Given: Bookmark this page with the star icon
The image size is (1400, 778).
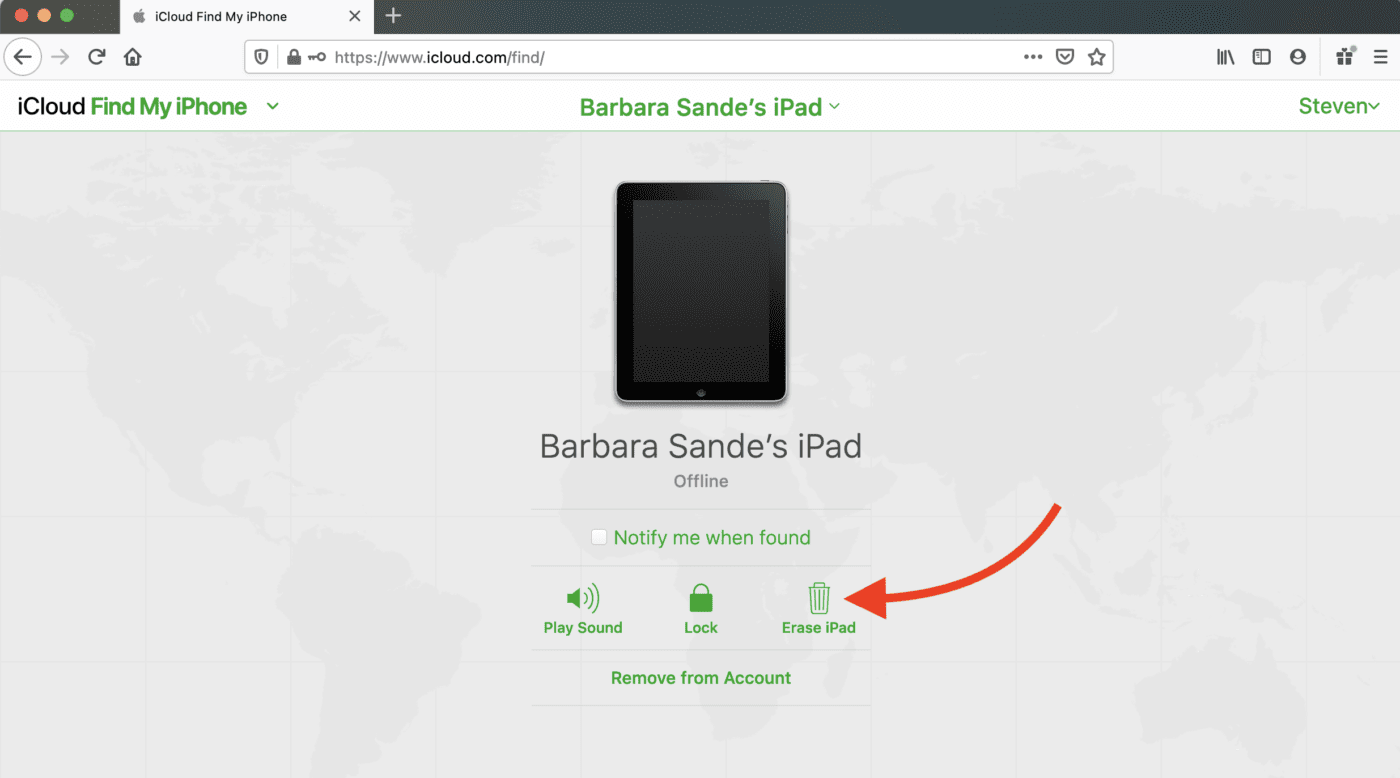Looking at the screenshot, I should (1096, 57).
